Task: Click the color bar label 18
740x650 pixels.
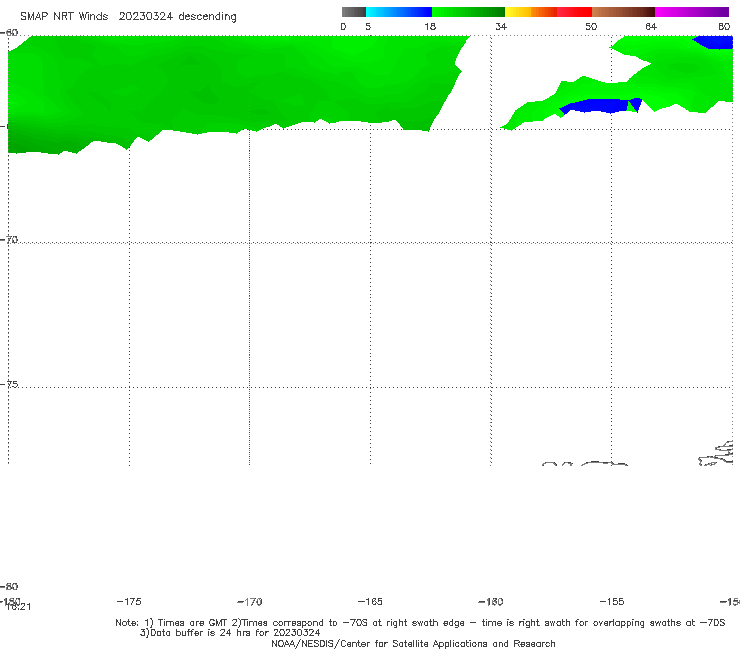Action: tap(430, 27)
